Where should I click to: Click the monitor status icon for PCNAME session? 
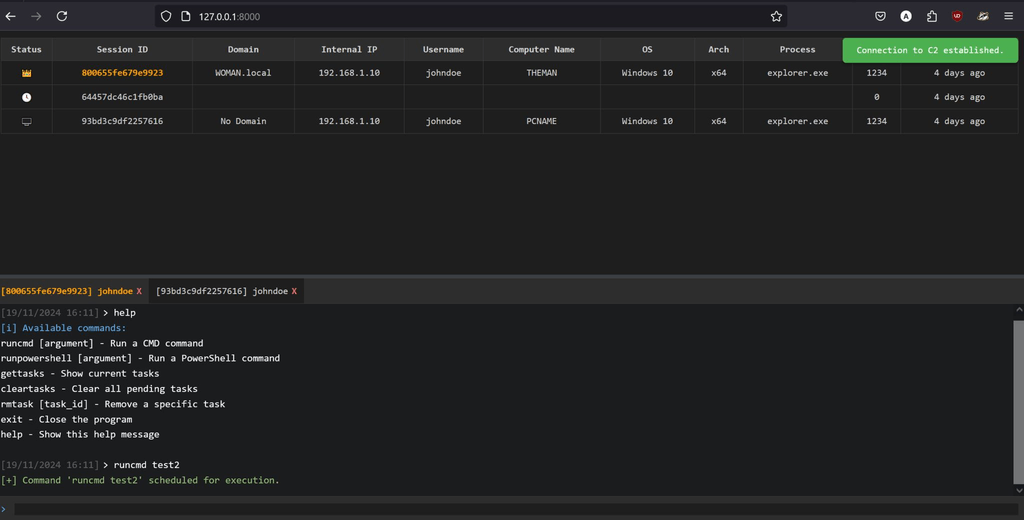coord(26,121)
